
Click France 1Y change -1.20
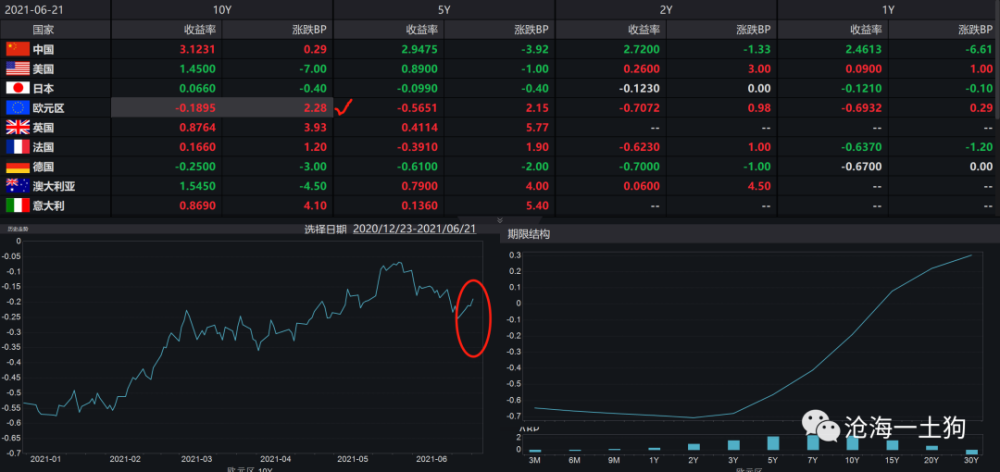click(x=980, y=147)
